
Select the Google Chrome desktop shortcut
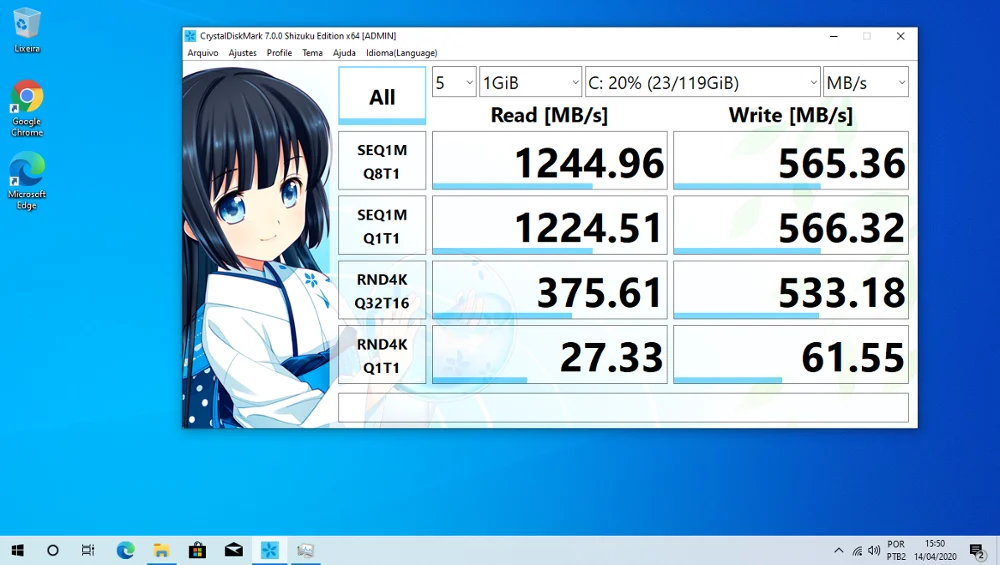27,108
